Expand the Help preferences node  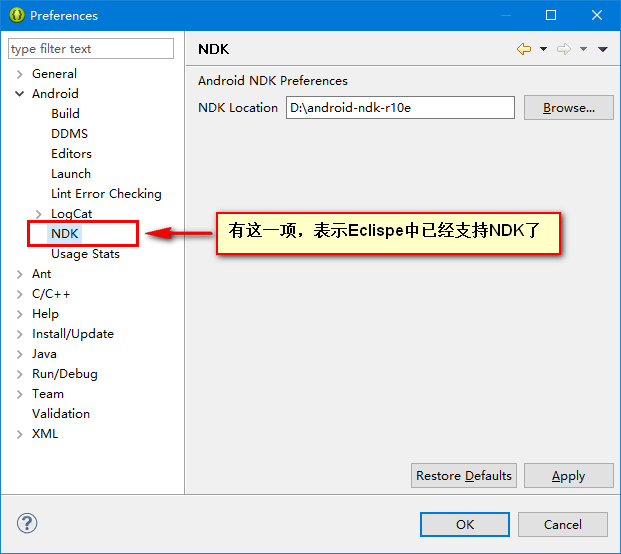19,314
